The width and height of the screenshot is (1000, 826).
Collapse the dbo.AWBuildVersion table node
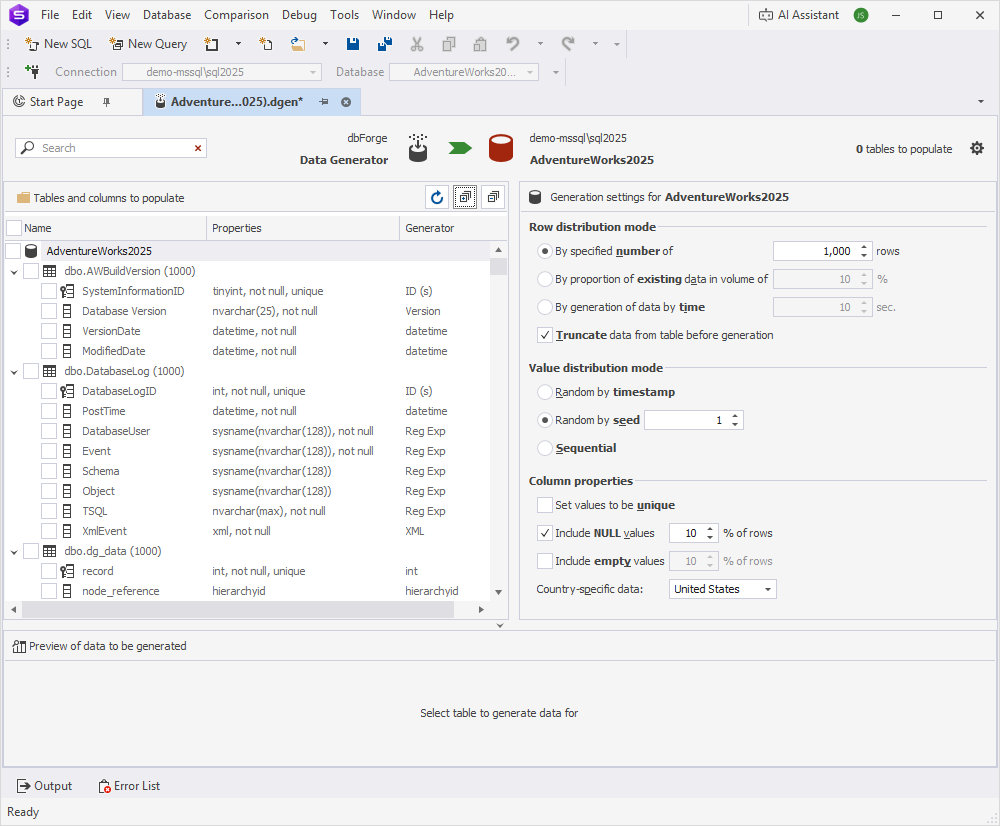[14, 272]
